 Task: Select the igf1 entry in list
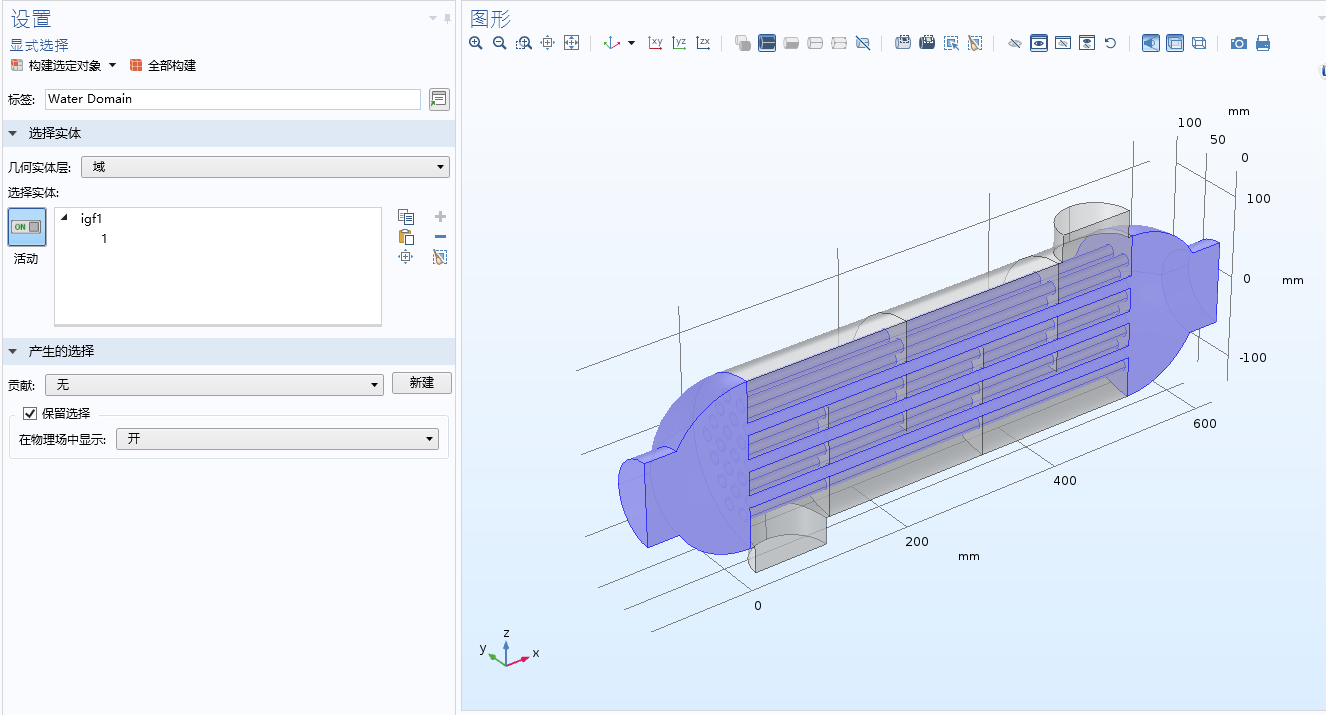[92, 218]
